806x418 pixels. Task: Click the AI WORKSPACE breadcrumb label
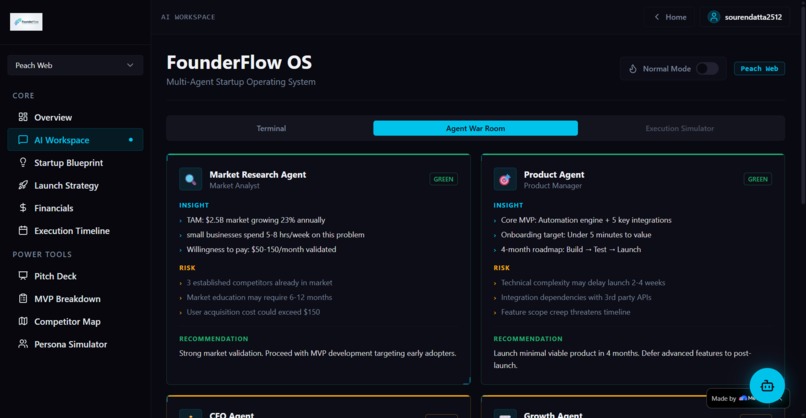[x=188, y=17]
